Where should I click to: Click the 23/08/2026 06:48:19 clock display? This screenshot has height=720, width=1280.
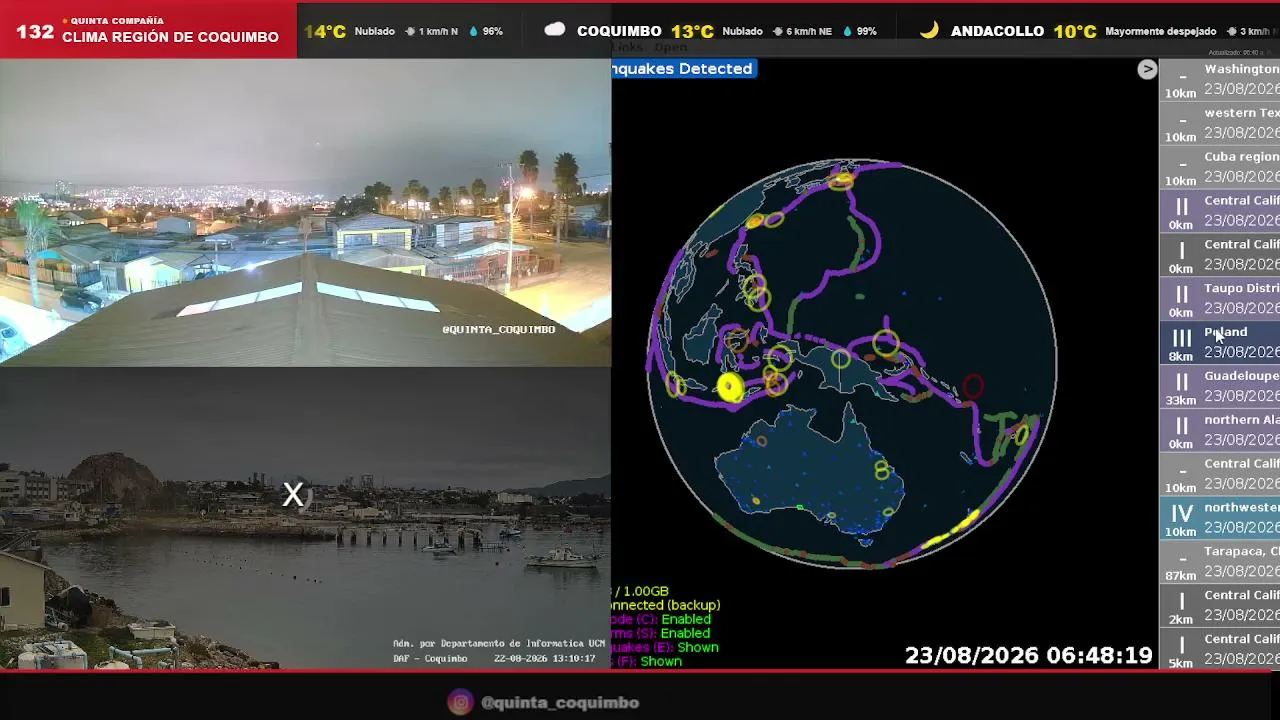pos(1028,656)
